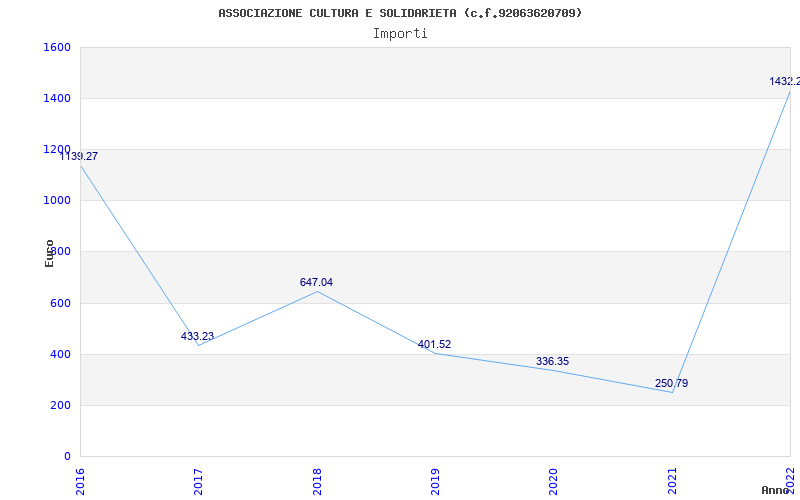Click the Importi chart subtitle

coord(400,34)
